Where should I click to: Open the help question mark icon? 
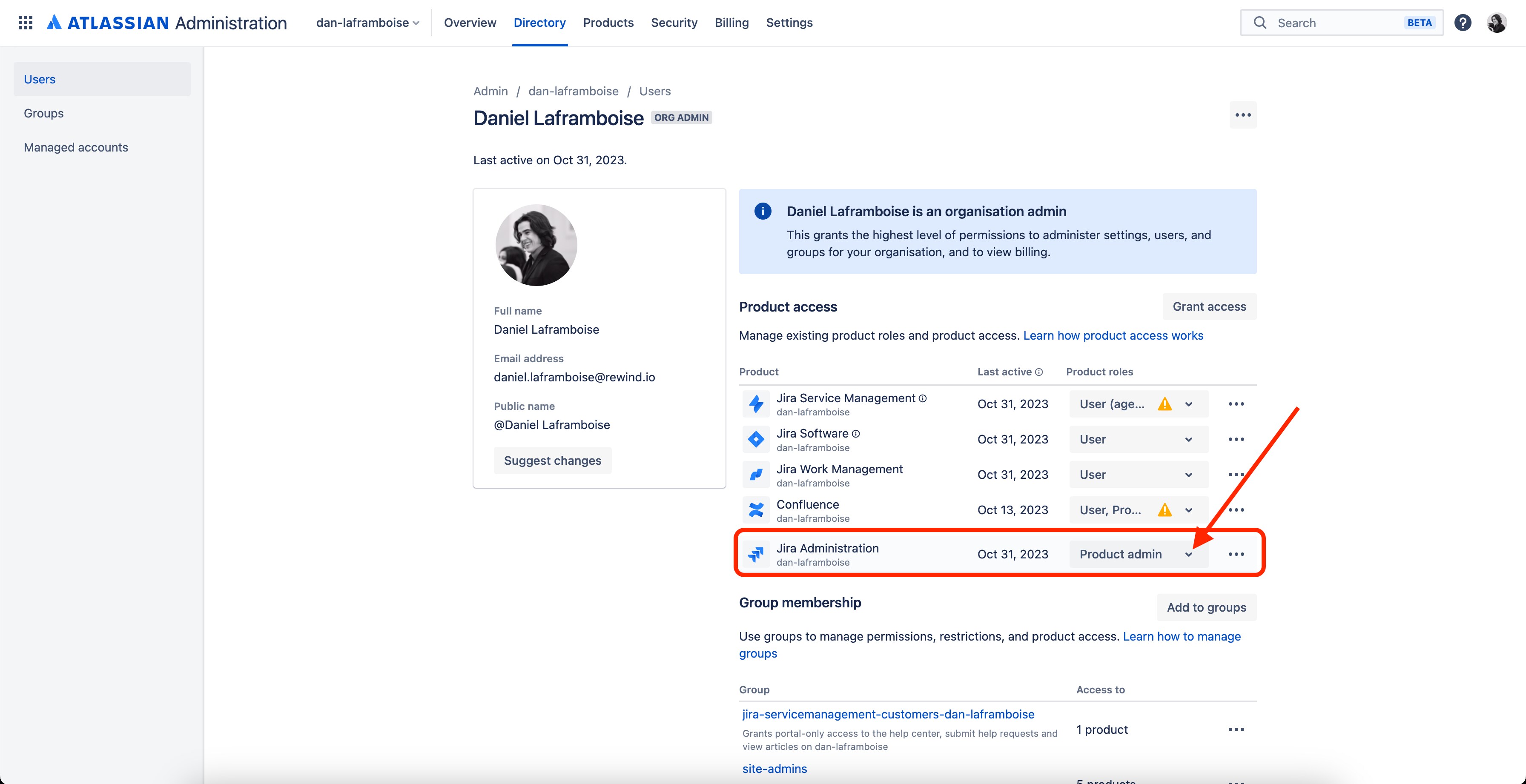tap(1463, 23)
